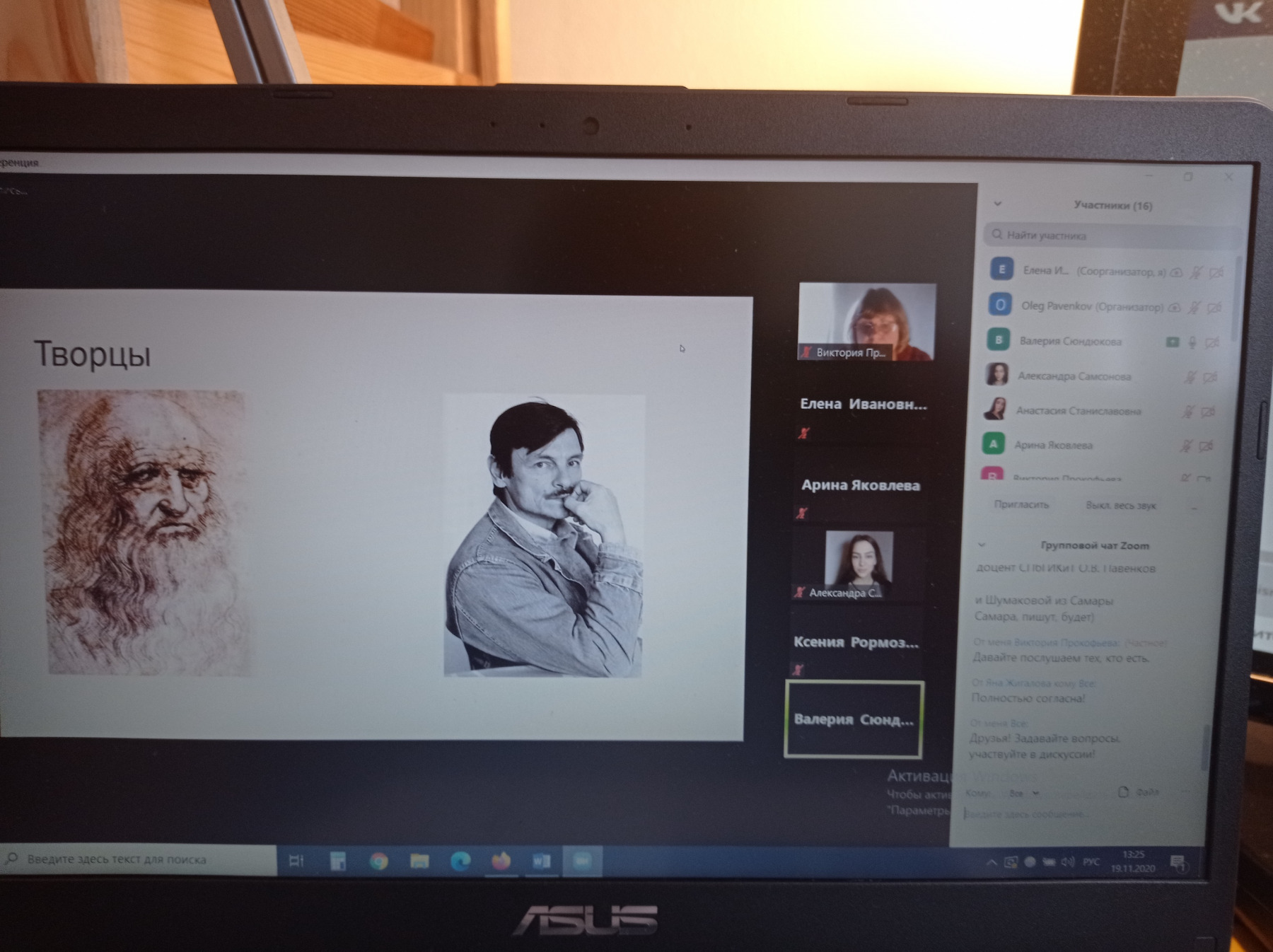Image resolution: width=1273 pixels, height=952 pixels.
Task: Click Анастасия Станиславовна name in list
Action: 1078,411
